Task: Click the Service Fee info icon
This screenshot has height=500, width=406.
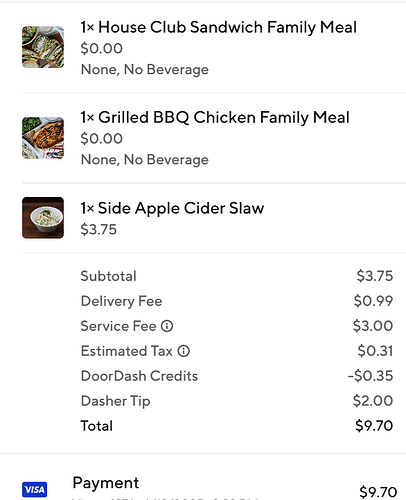Action: coord(167,326)
